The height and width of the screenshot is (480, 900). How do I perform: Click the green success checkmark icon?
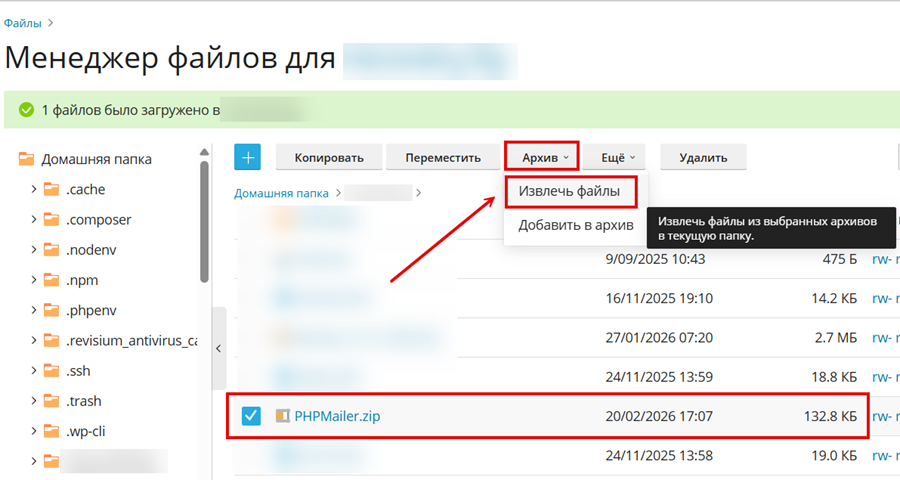(x=26, y=110)
